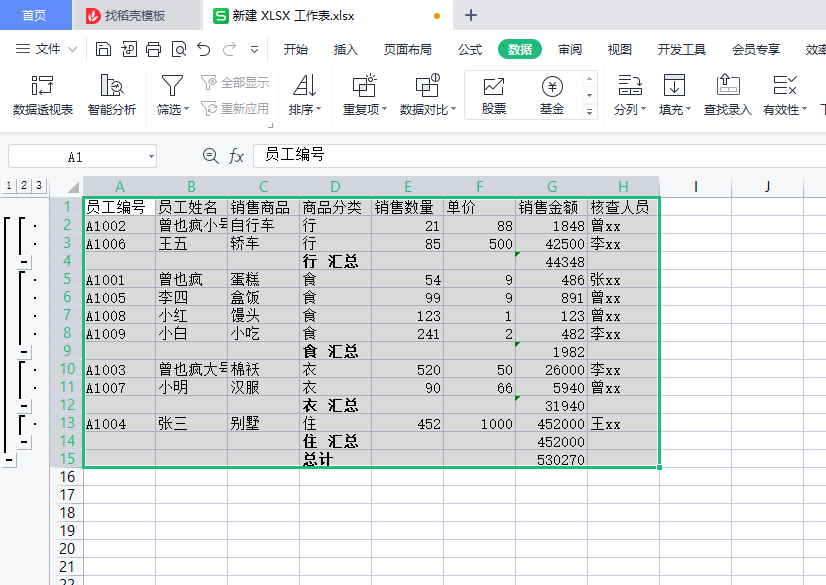Click the 重复项 duplicates icon

click(x=364, y=85)
